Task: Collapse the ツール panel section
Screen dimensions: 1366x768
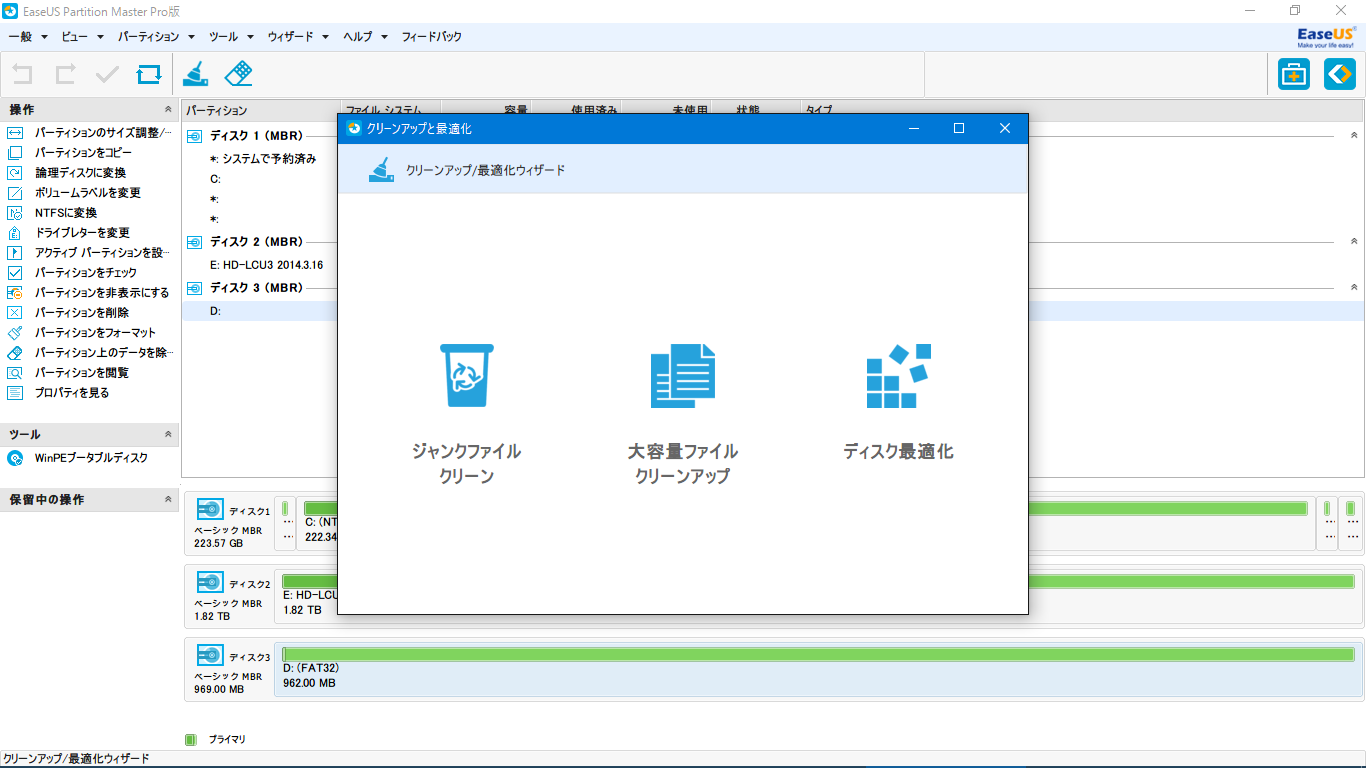Action: tap(168, 435)
